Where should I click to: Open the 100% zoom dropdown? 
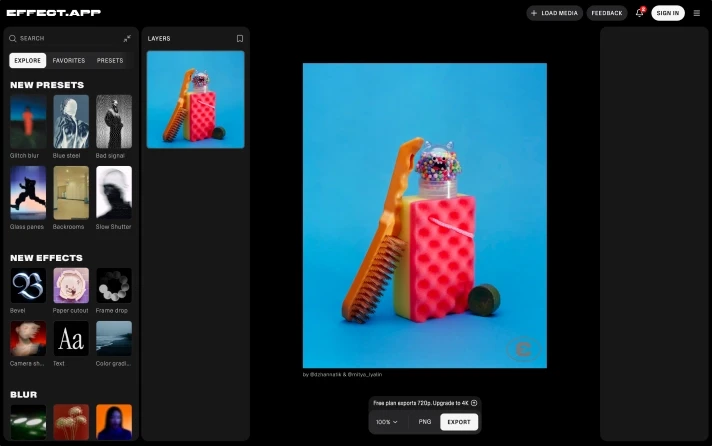point(386,422)
